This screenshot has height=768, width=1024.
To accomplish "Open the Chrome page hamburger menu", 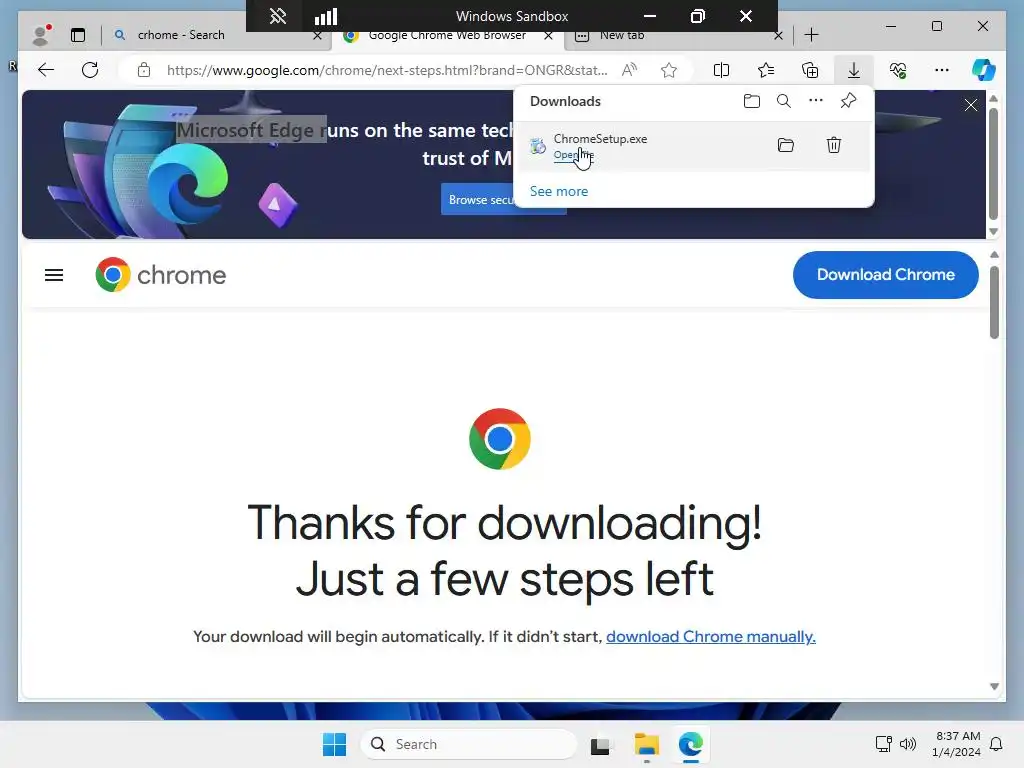I will 54,276.
